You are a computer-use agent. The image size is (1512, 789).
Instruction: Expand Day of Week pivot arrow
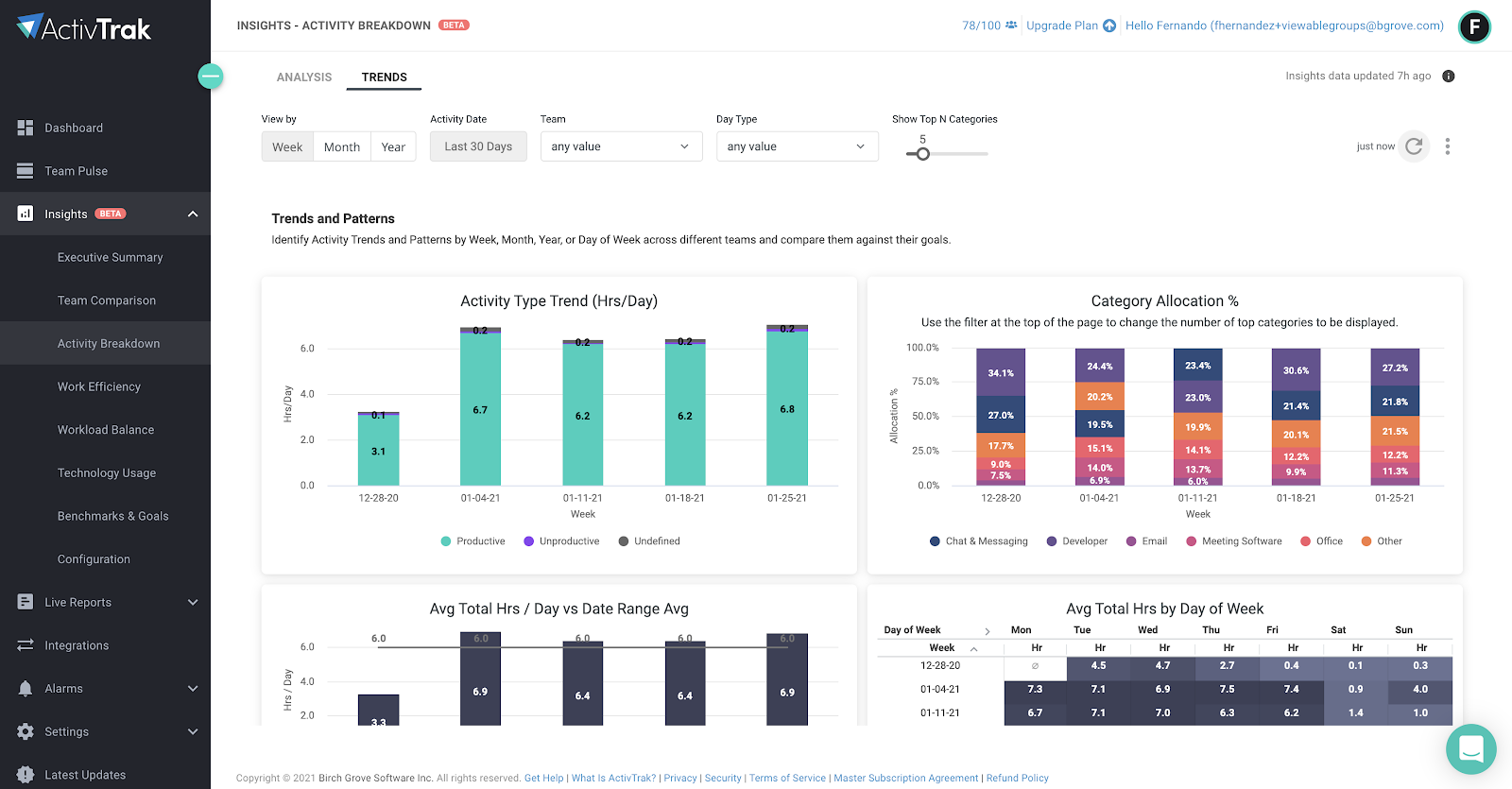pos(988,631)
